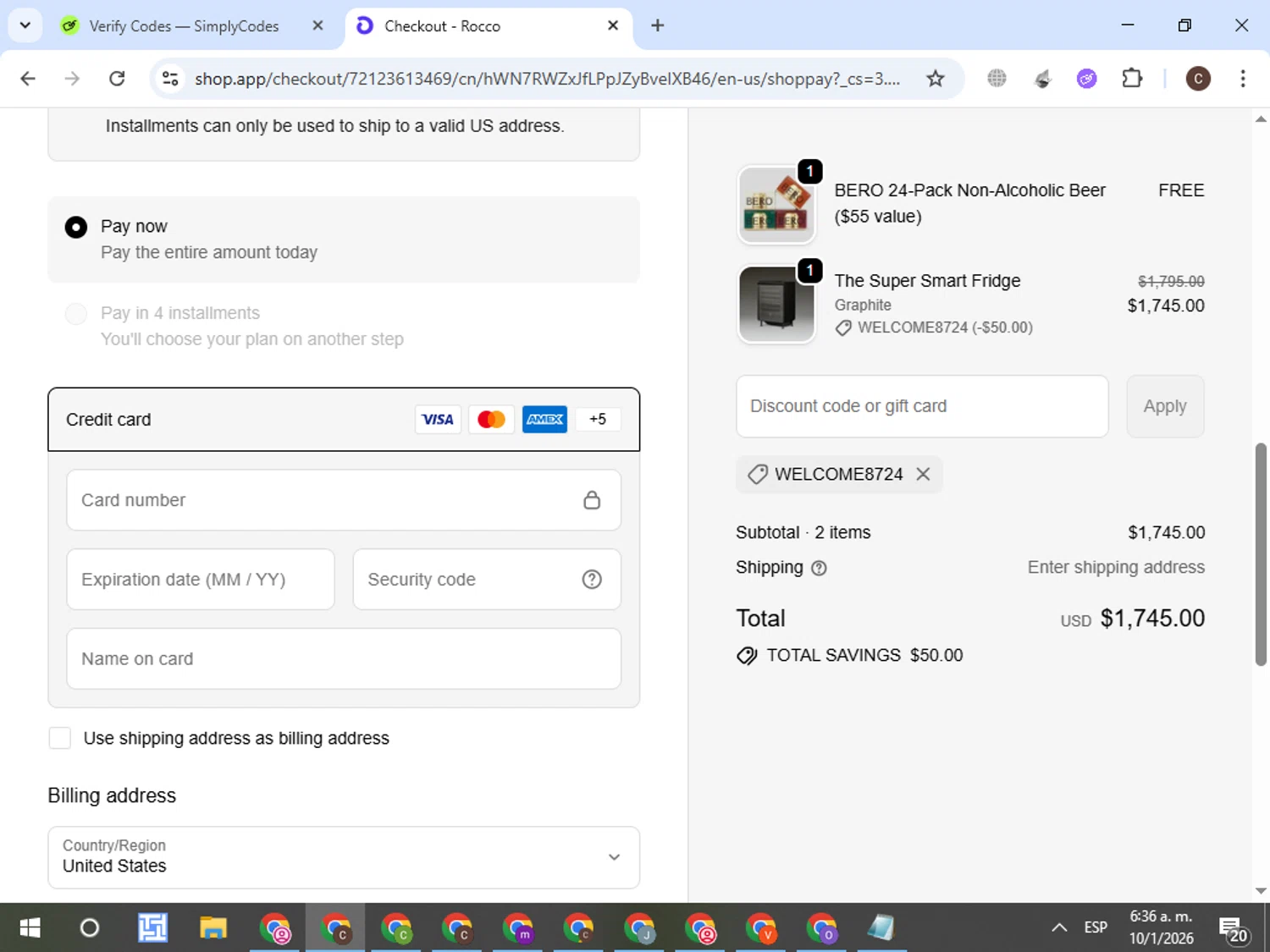Open the tab search dropdown arrow
Screen dimensions: 1270x952
tap(25, 25)
